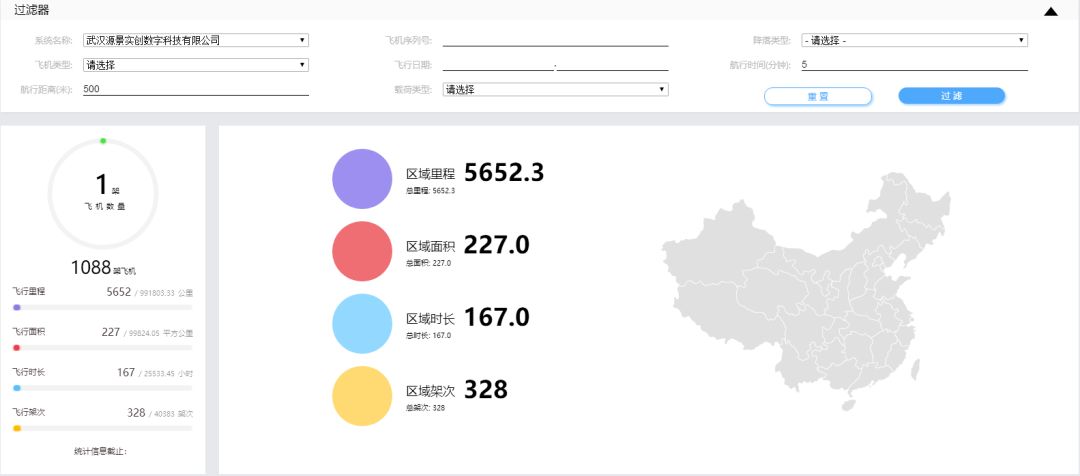Click the red 区域面积 circle icon
Viewport: 1080px width, 476px height.
pyautogui.click(x=362, y=251)
